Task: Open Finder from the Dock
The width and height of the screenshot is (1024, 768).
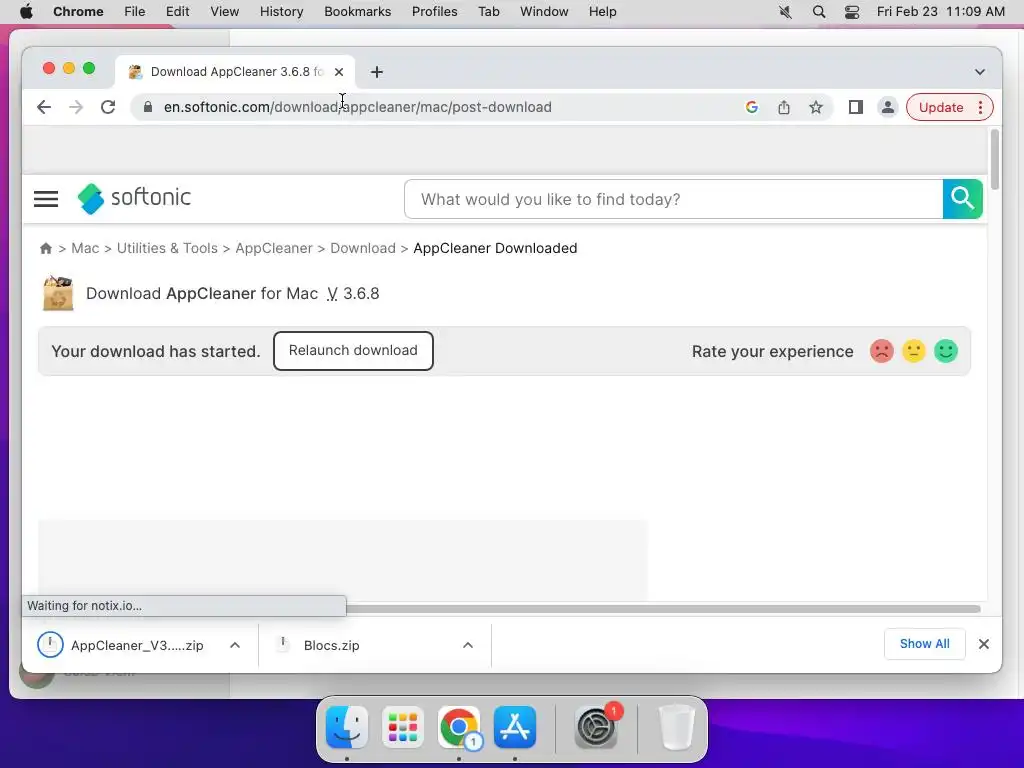Action: 347,727
